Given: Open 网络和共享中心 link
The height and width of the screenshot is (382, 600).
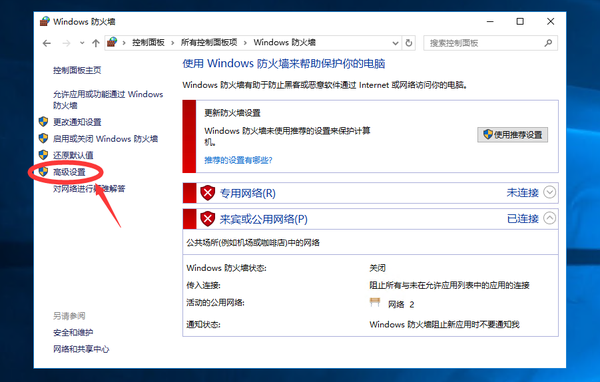Looking at the screenshot, I should [81, 349].
